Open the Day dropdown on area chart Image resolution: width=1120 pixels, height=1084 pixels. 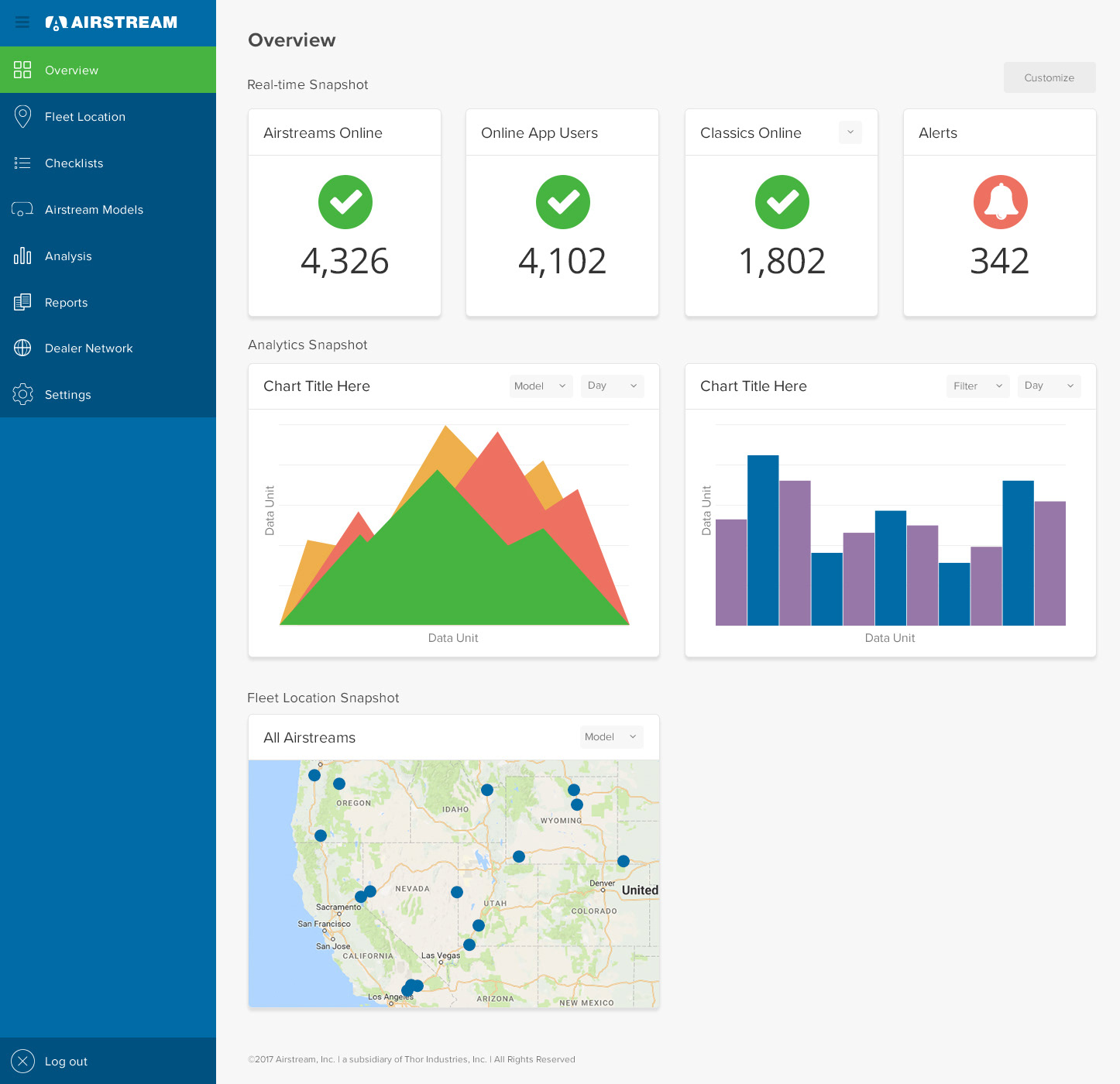click(613, 386)
